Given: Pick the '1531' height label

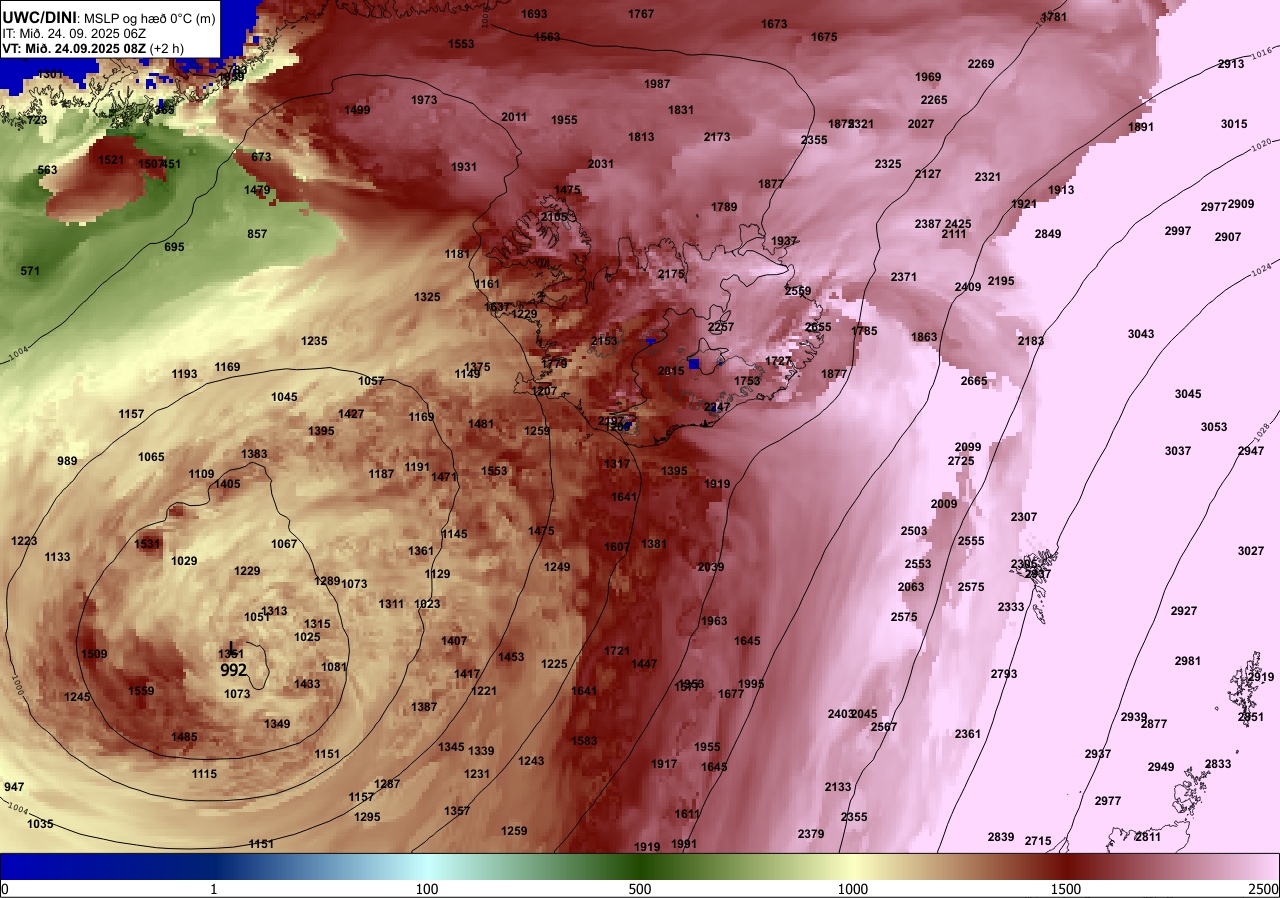Looking at the screenshot, I should pyautogui.click(x=147, y=544).
